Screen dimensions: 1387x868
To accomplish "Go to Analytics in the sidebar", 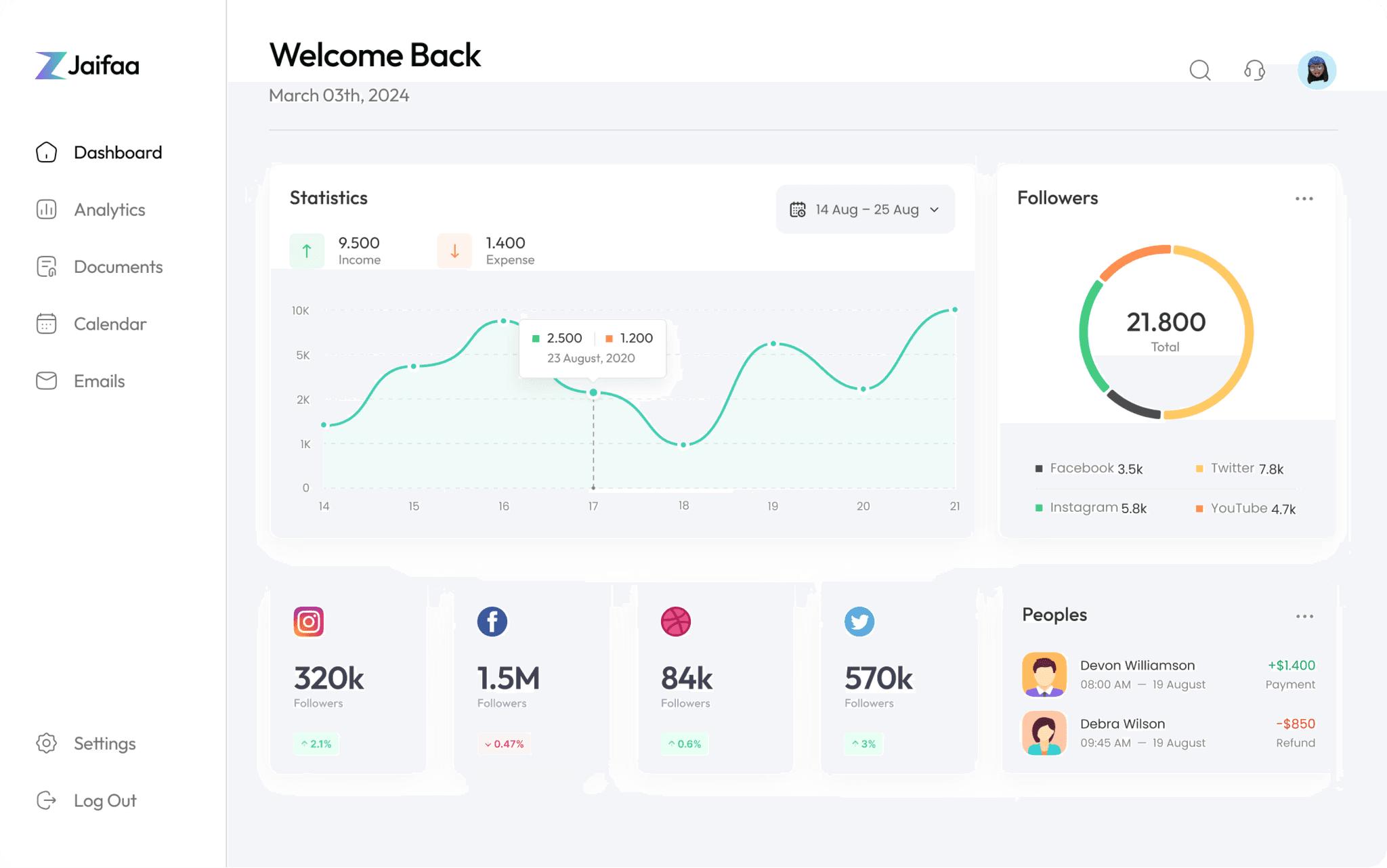I will [109, 210].
